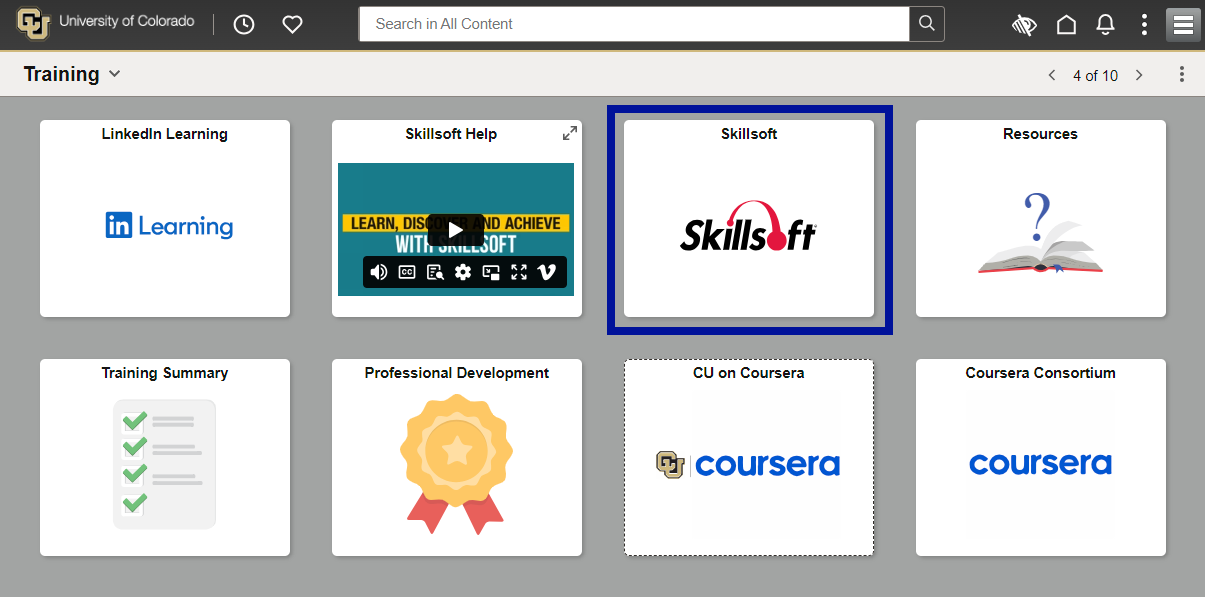Screen dimensions: 1205x597
Task: Focus the Search in All Content field
Action: pos(634,24)
